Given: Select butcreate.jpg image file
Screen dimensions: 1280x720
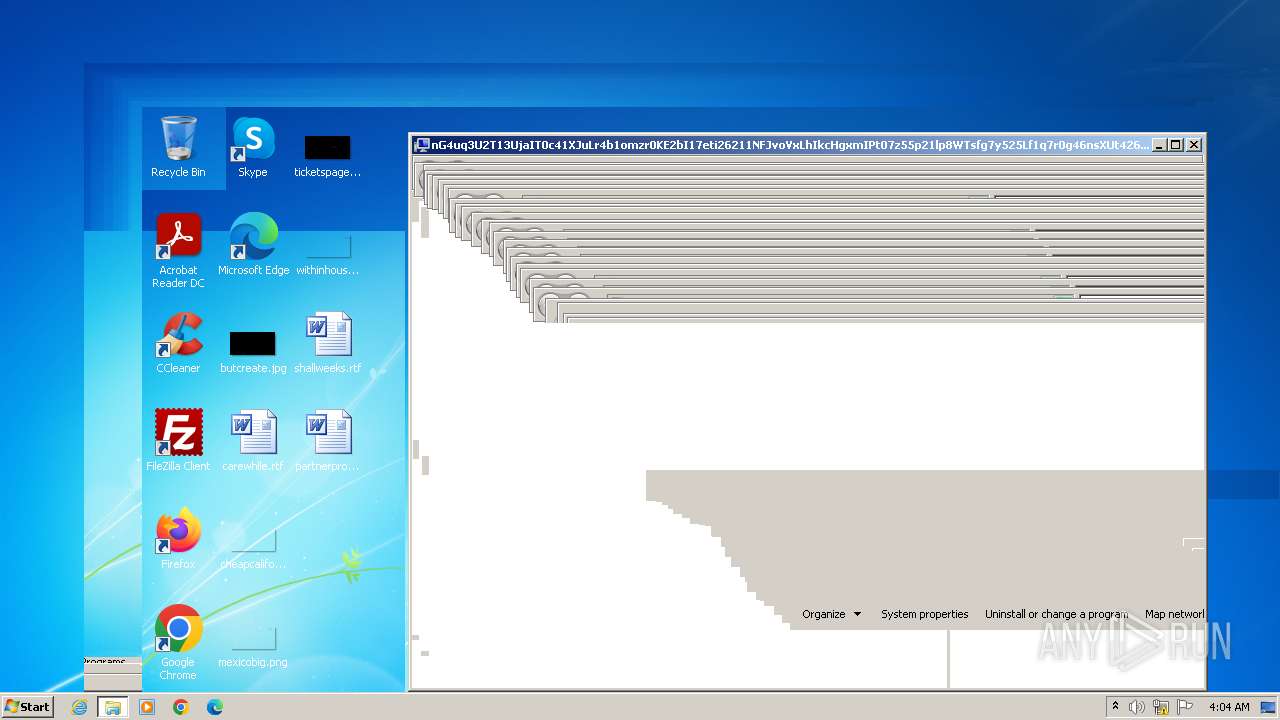Looking at the screenshot, I should pyautogui.click(x=253, y=351).
